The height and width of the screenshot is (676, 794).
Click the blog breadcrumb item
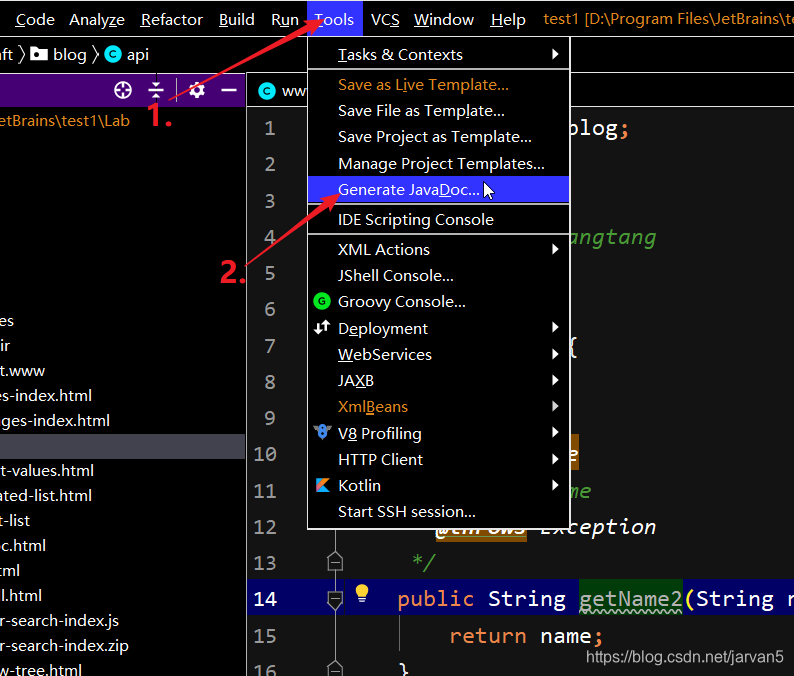(x=69, y=54)
